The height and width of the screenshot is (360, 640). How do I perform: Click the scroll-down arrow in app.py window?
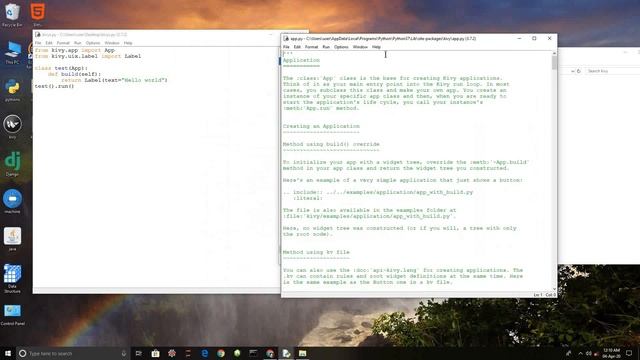click(554, 289)
